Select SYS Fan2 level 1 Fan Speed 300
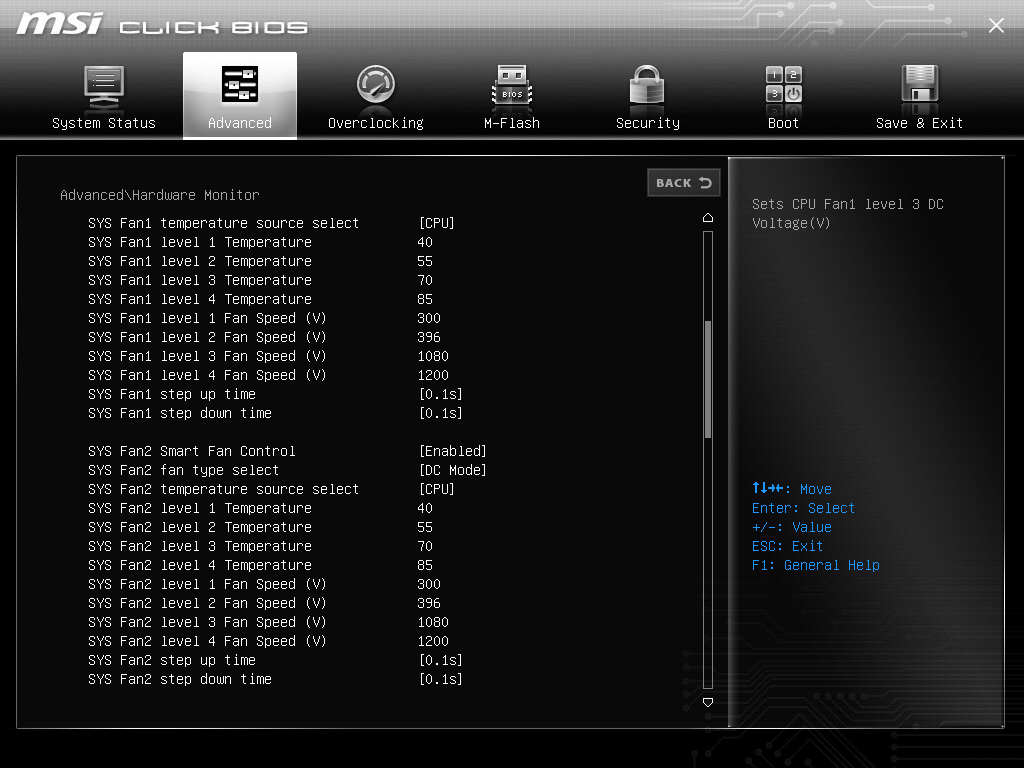The image size is (1024, 768). (x=429, y=584)
